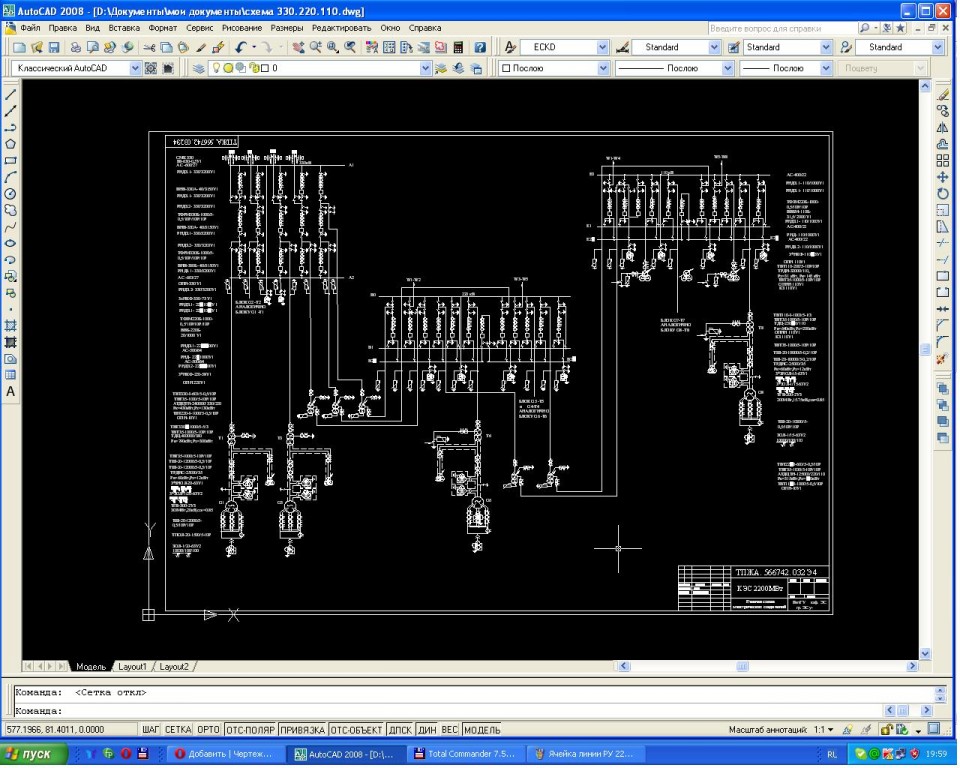Click in the Команда command line input
The image size is (960, 768).
point(471,712)
